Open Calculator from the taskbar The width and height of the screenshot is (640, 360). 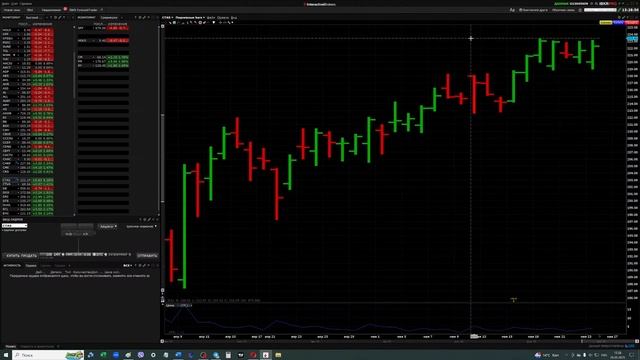coord(228,355)
